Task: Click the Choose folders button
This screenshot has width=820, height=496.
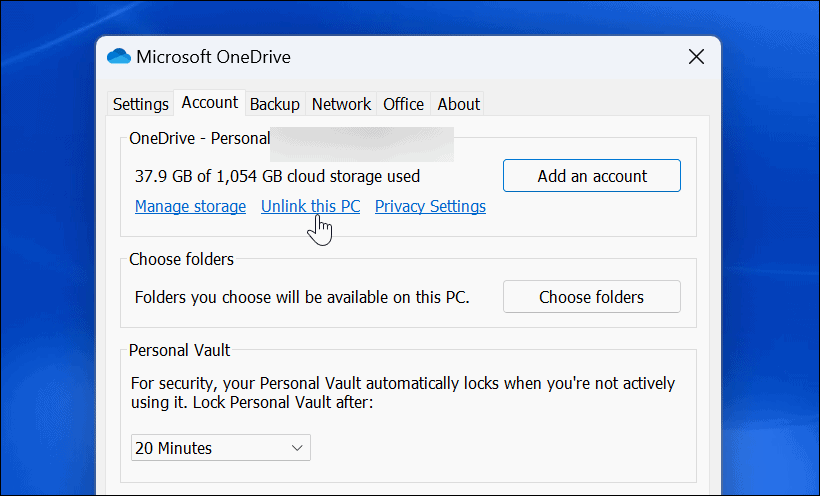Action: pos(592,297)
